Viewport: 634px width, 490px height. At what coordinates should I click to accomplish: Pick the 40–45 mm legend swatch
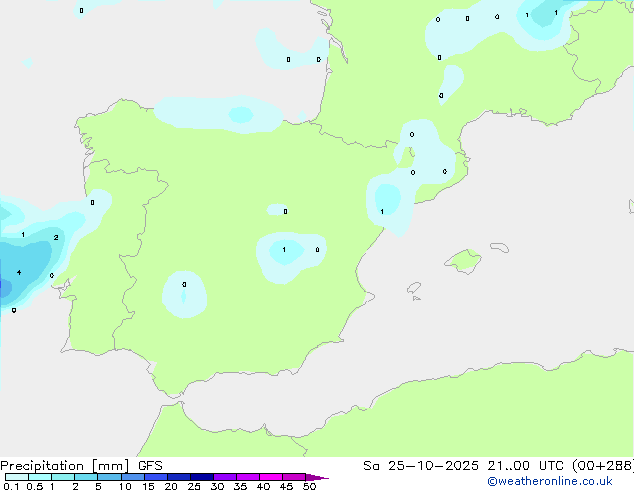point(271,477)
